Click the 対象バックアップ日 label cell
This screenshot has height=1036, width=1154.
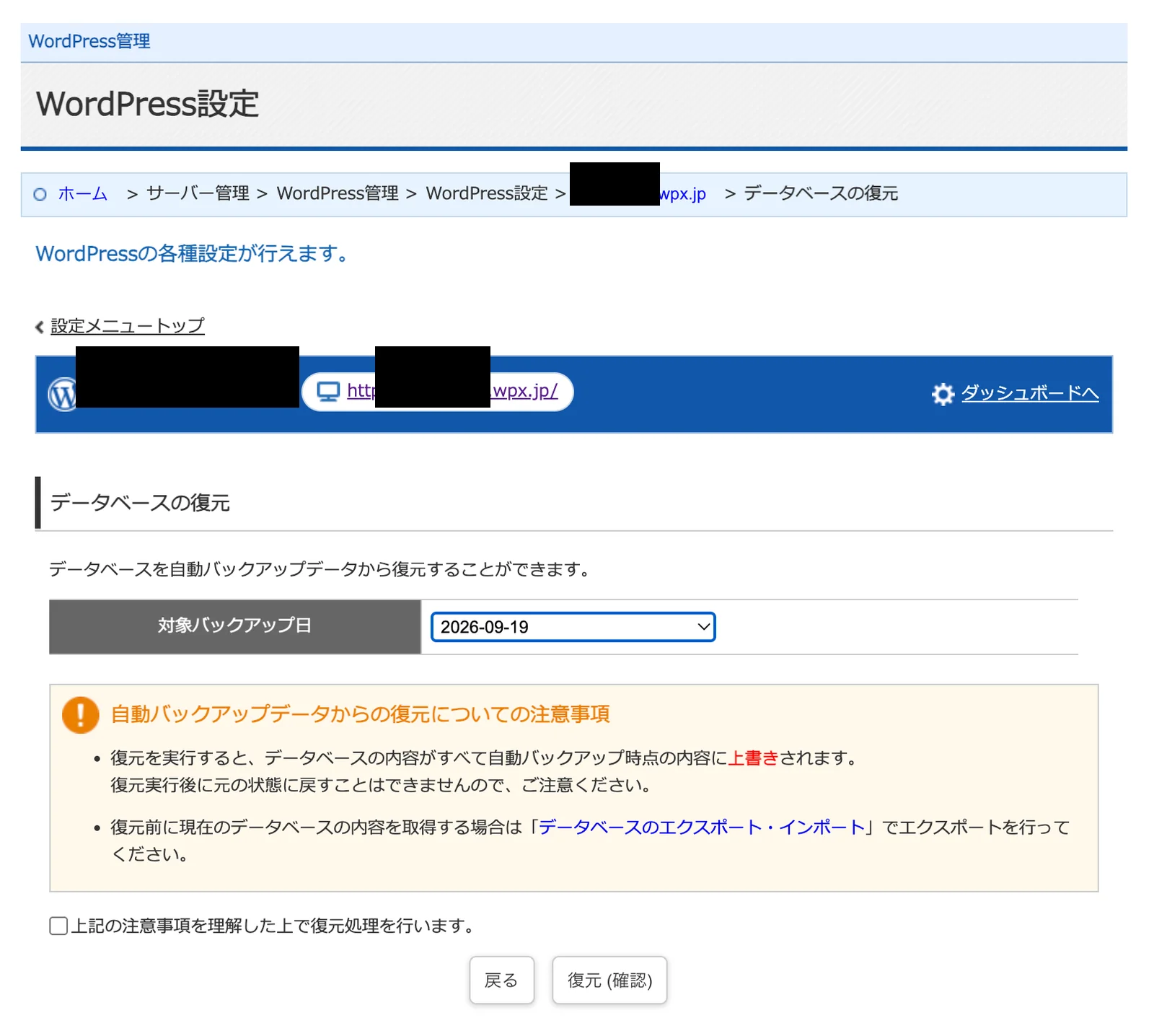coord(235,626)
